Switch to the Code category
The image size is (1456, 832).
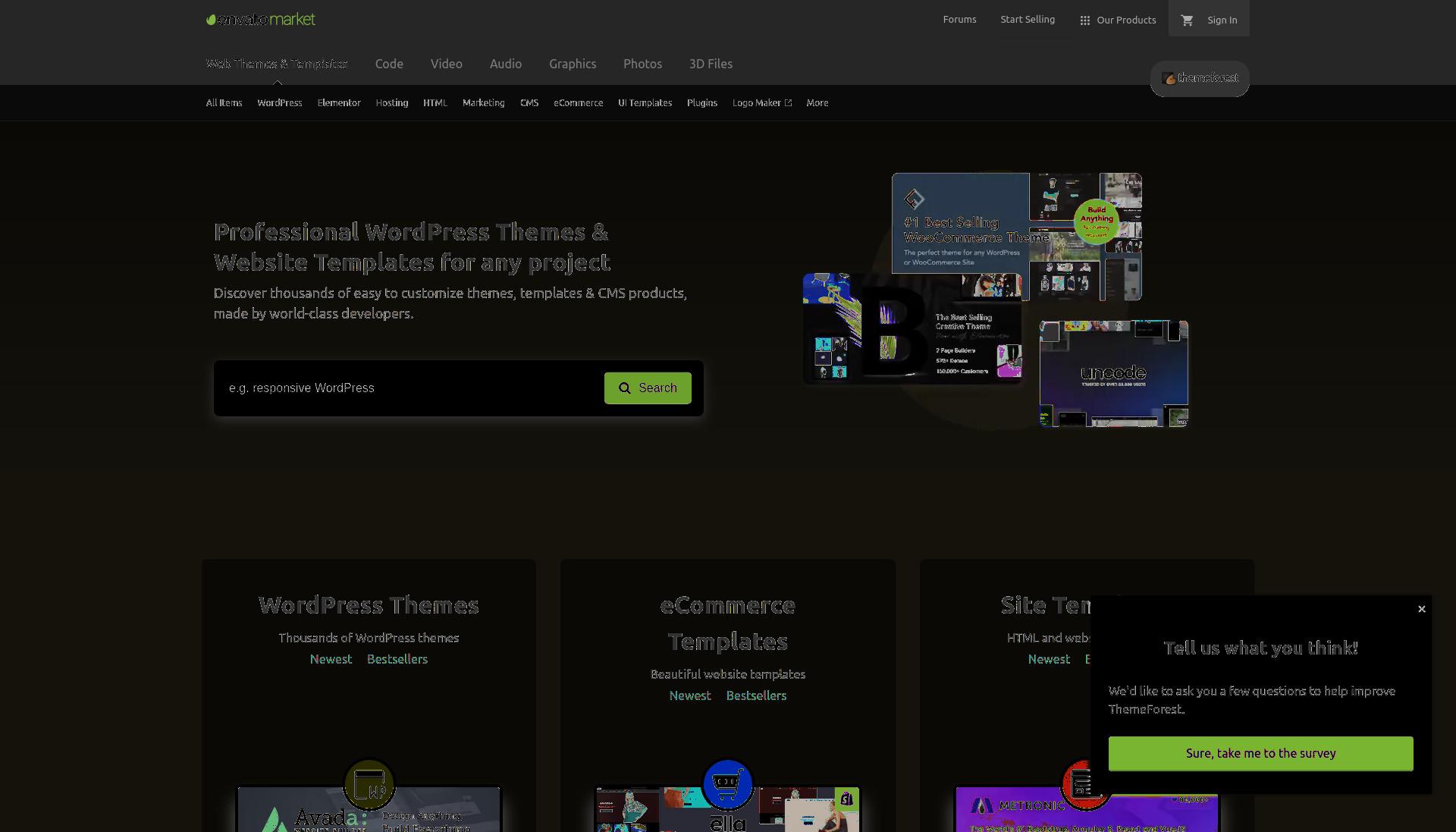[x=389, y=64]
